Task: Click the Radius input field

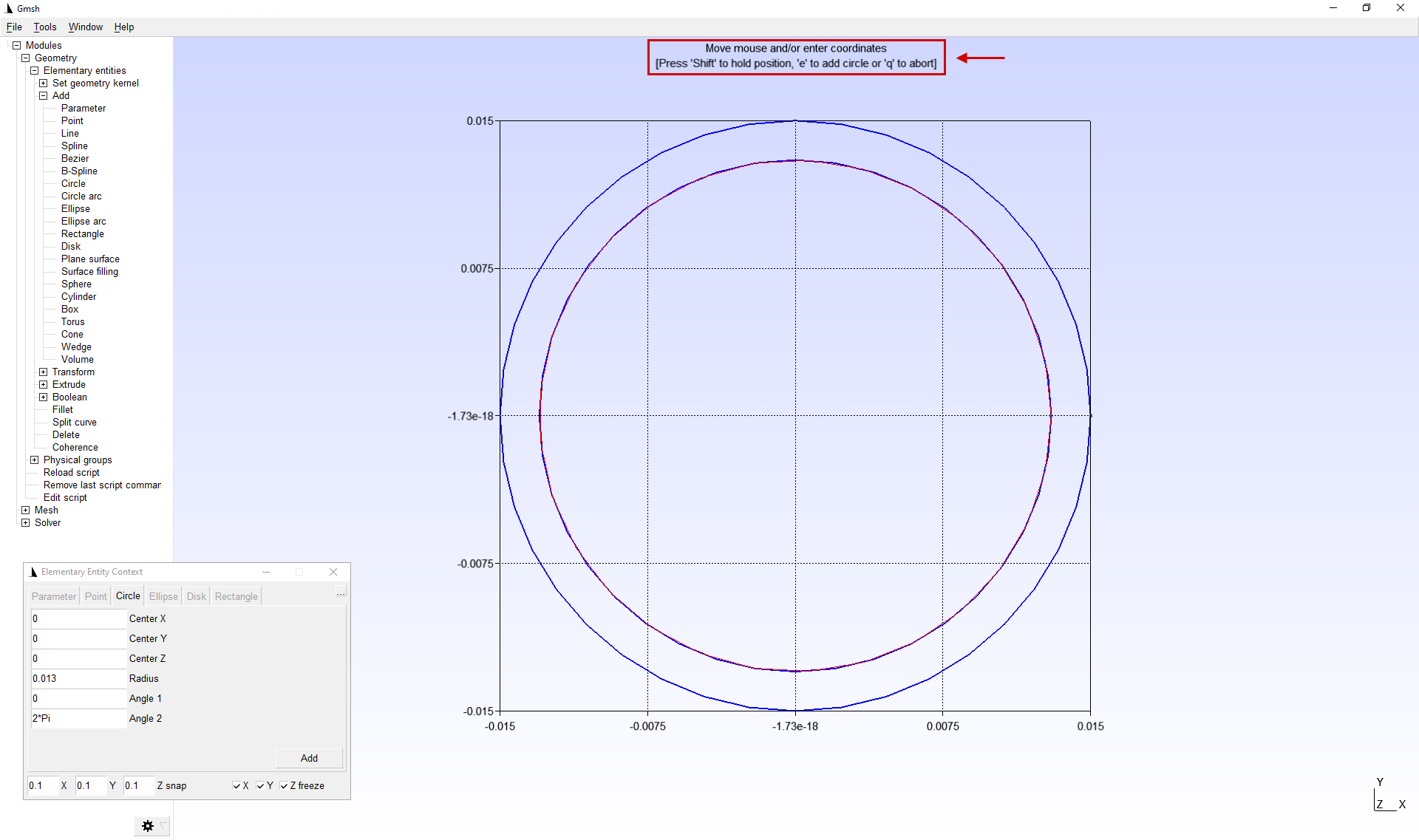Action: 78,679
